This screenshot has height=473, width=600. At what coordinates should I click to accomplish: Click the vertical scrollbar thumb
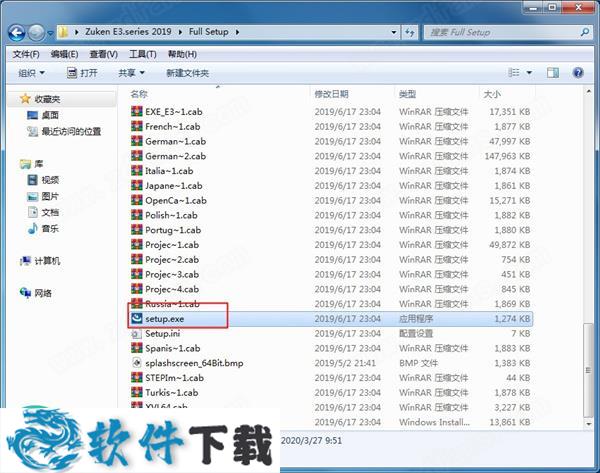589,370
